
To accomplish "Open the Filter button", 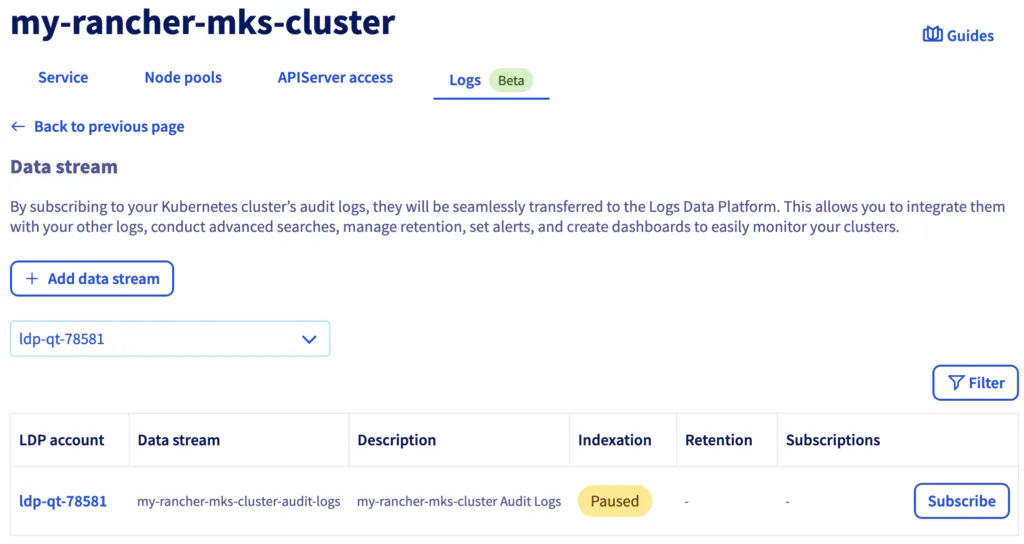I will point(975,383).
